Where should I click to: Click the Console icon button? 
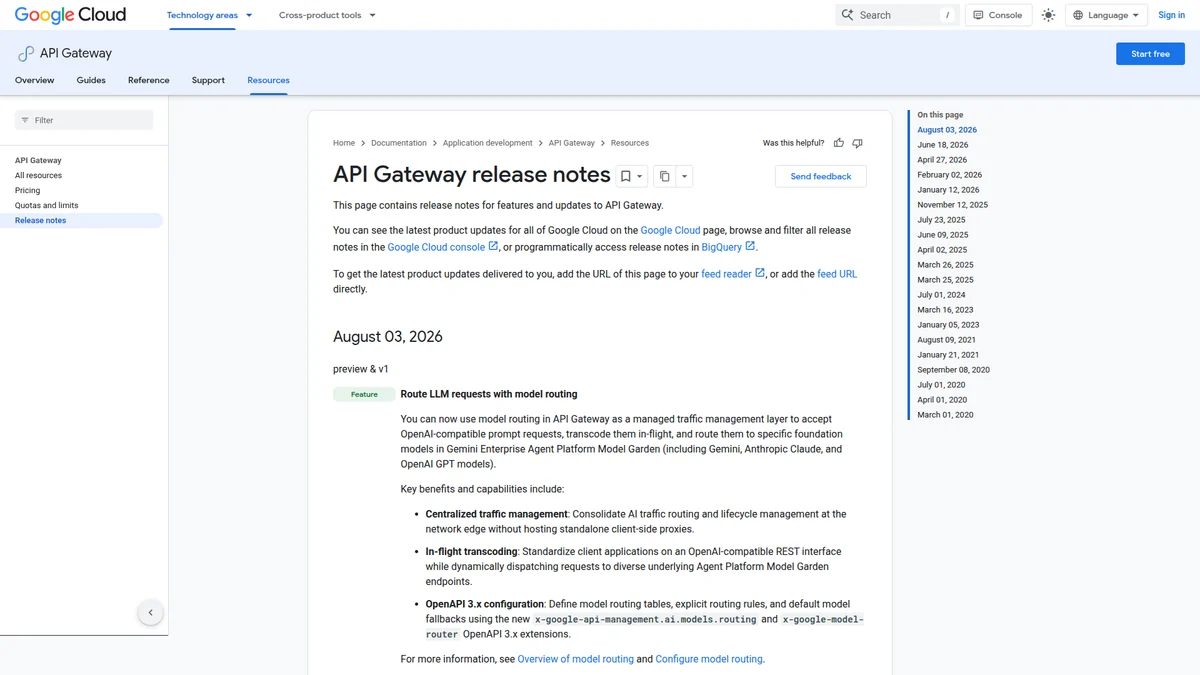(997, 15)
